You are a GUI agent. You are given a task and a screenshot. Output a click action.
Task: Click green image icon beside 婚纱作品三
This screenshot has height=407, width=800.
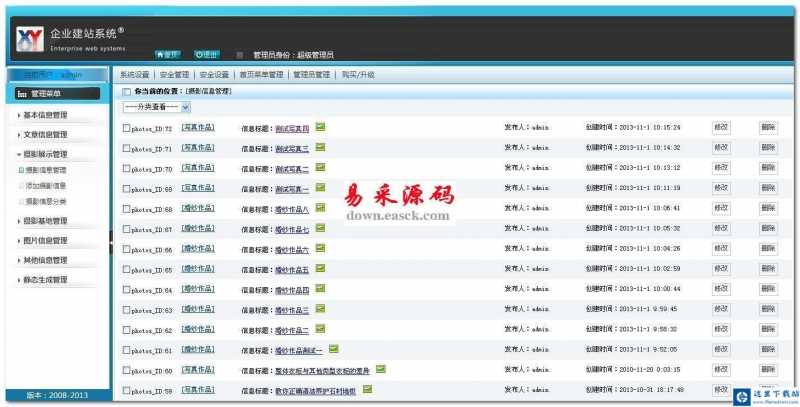point(320,309)
